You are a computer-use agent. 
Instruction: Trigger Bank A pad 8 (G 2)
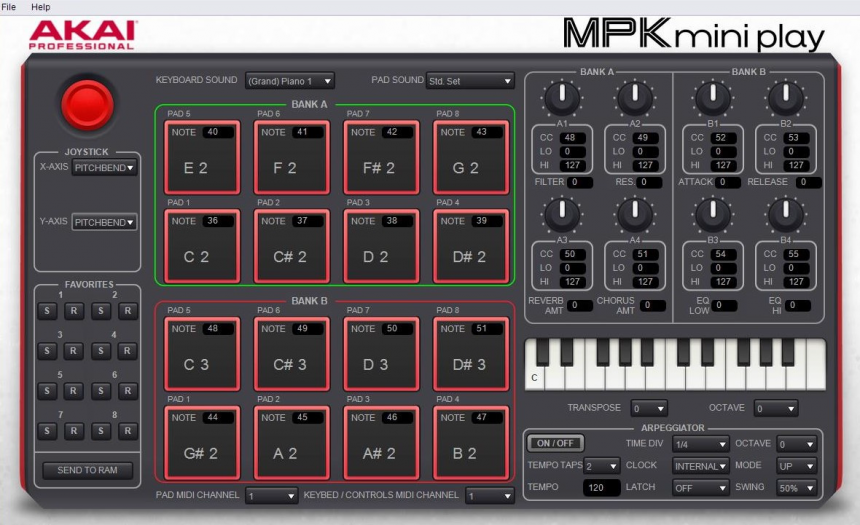point(471,157)
